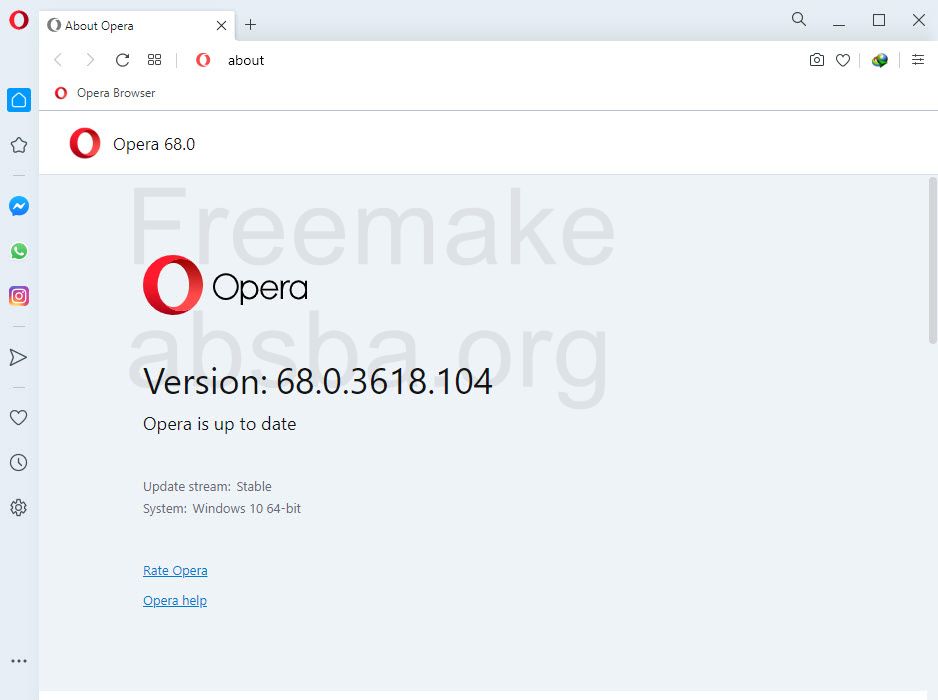
Task: Take a snapshot with camera icon
Action: click(817, 60)
